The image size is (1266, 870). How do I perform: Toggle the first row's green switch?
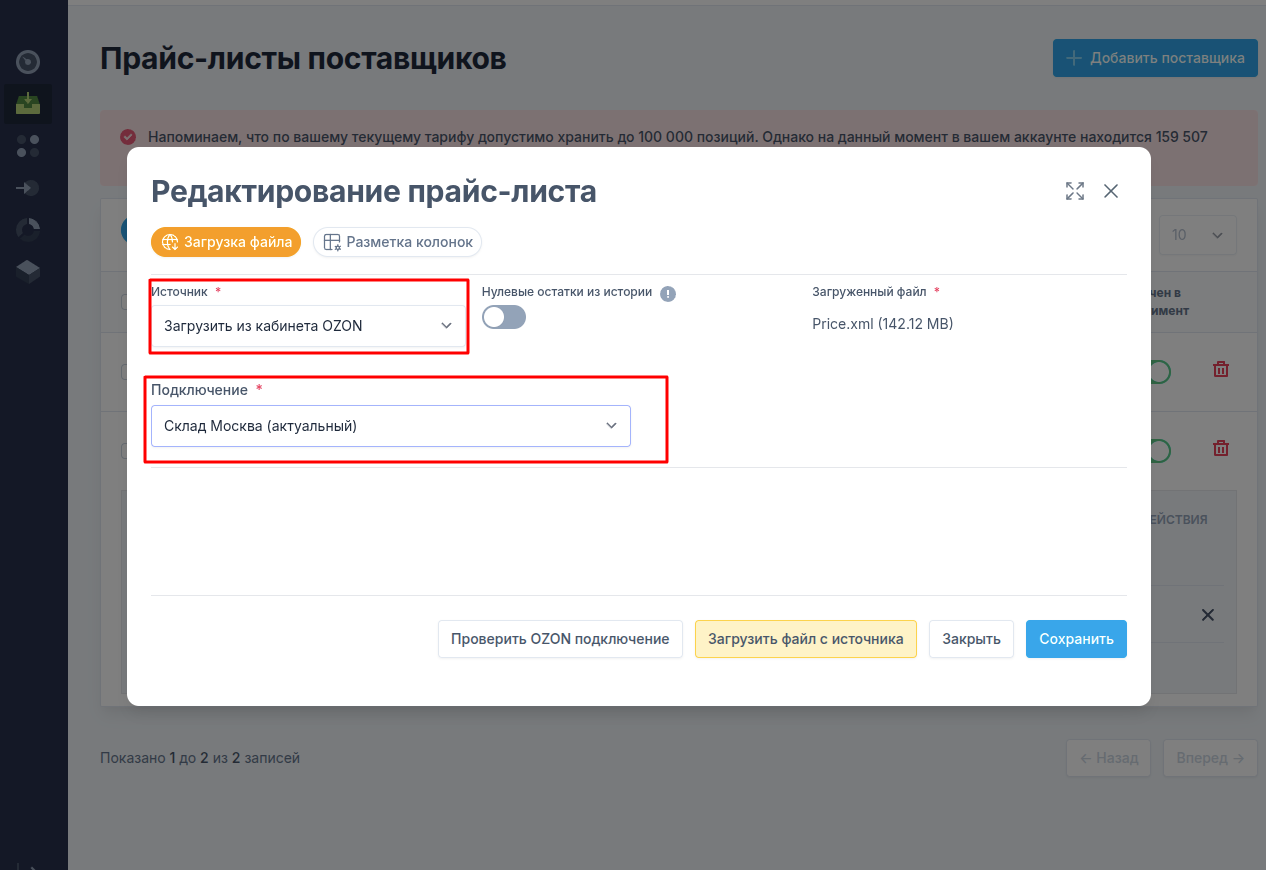[1159, 371]
